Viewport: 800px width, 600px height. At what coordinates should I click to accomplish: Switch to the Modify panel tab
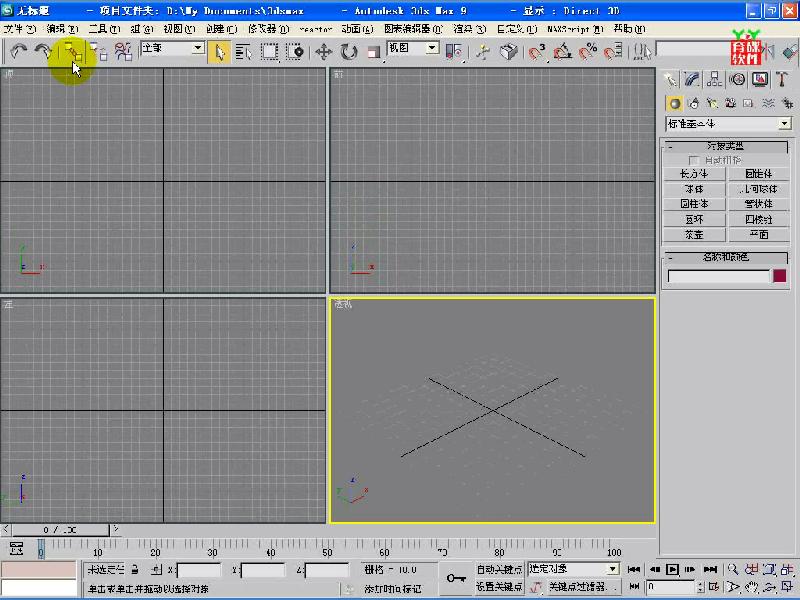692,79
